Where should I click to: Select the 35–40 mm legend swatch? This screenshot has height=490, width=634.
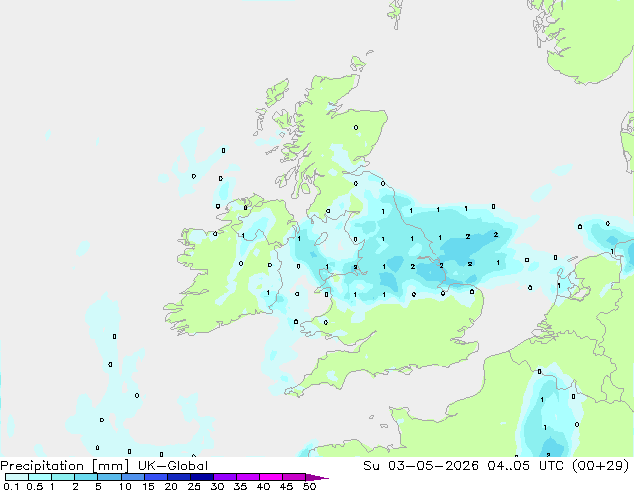[x=247, y=477]
